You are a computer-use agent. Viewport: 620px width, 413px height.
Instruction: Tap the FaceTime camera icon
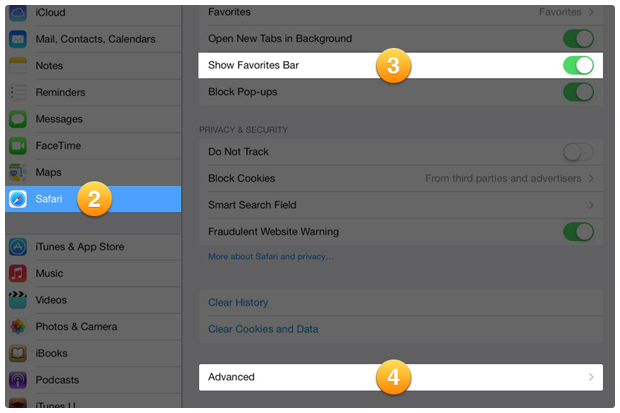(x=18, y=146)
